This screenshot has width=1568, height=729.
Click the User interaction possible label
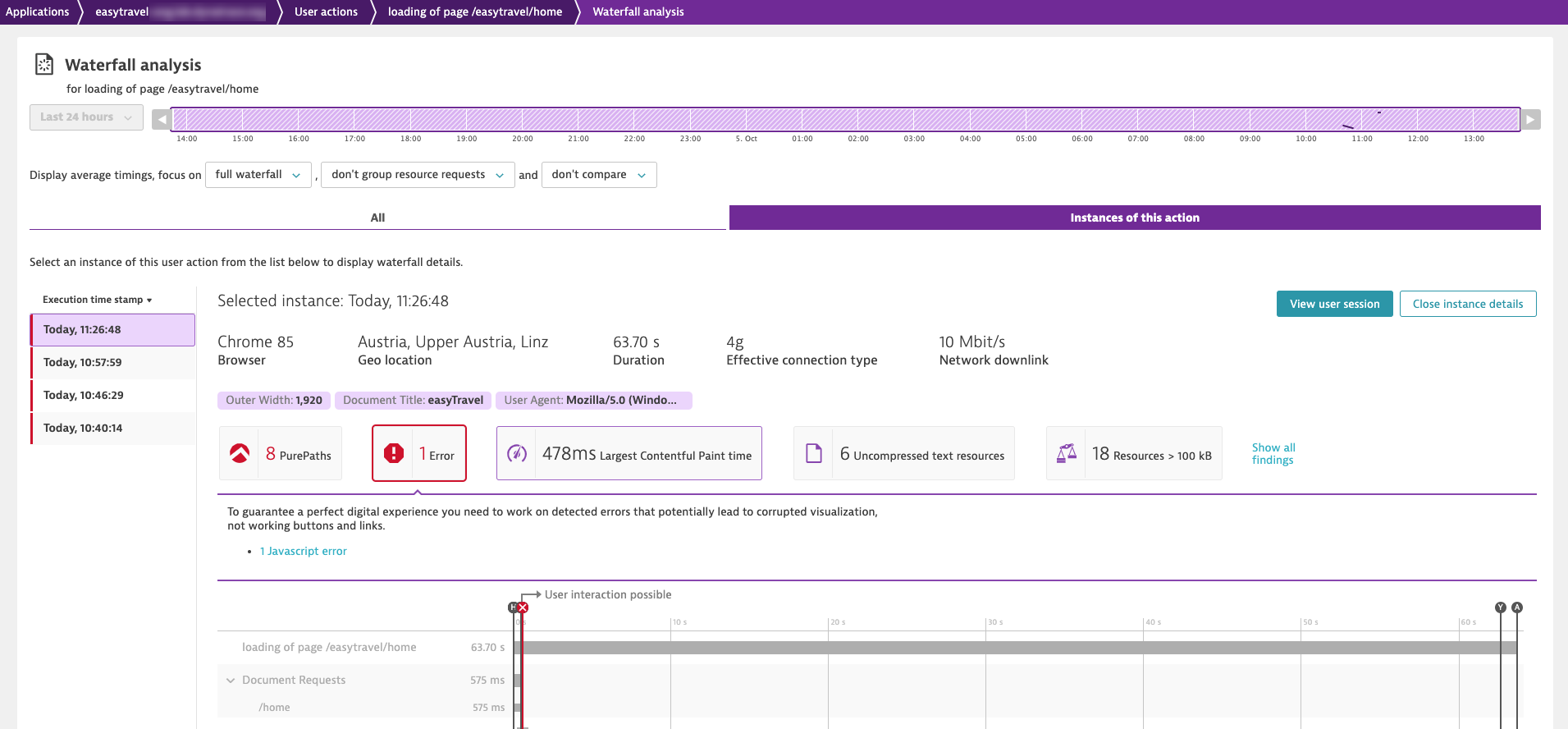(x=608, y=595)
